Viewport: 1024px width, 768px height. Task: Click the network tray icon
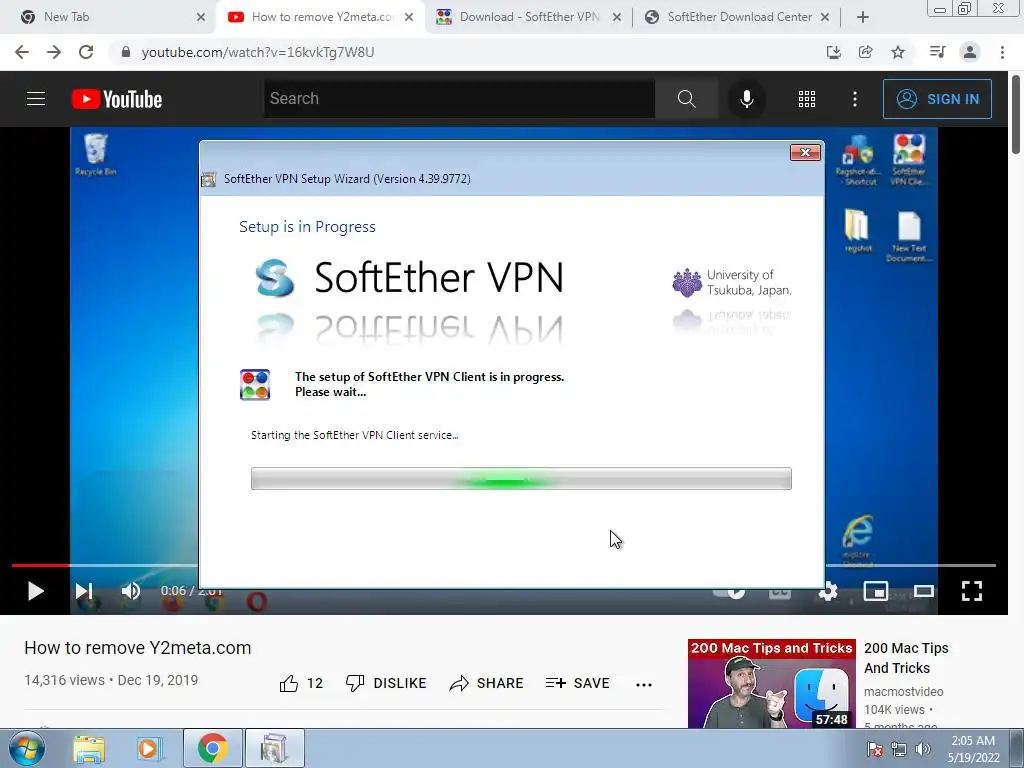899,749
